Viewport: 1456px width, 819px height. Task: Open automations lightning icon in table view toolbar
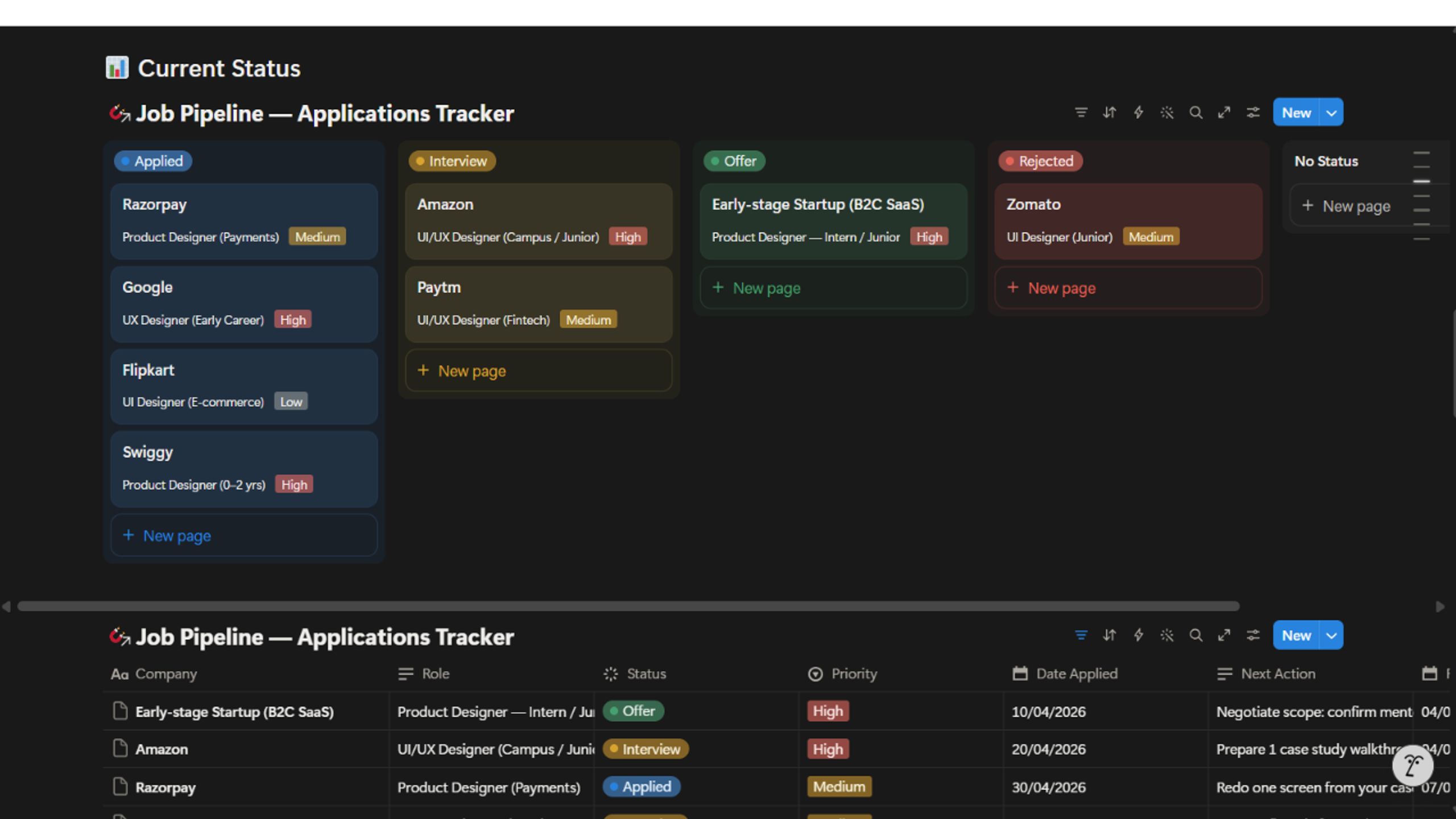pyautogui.click(x=1138, y=635)
